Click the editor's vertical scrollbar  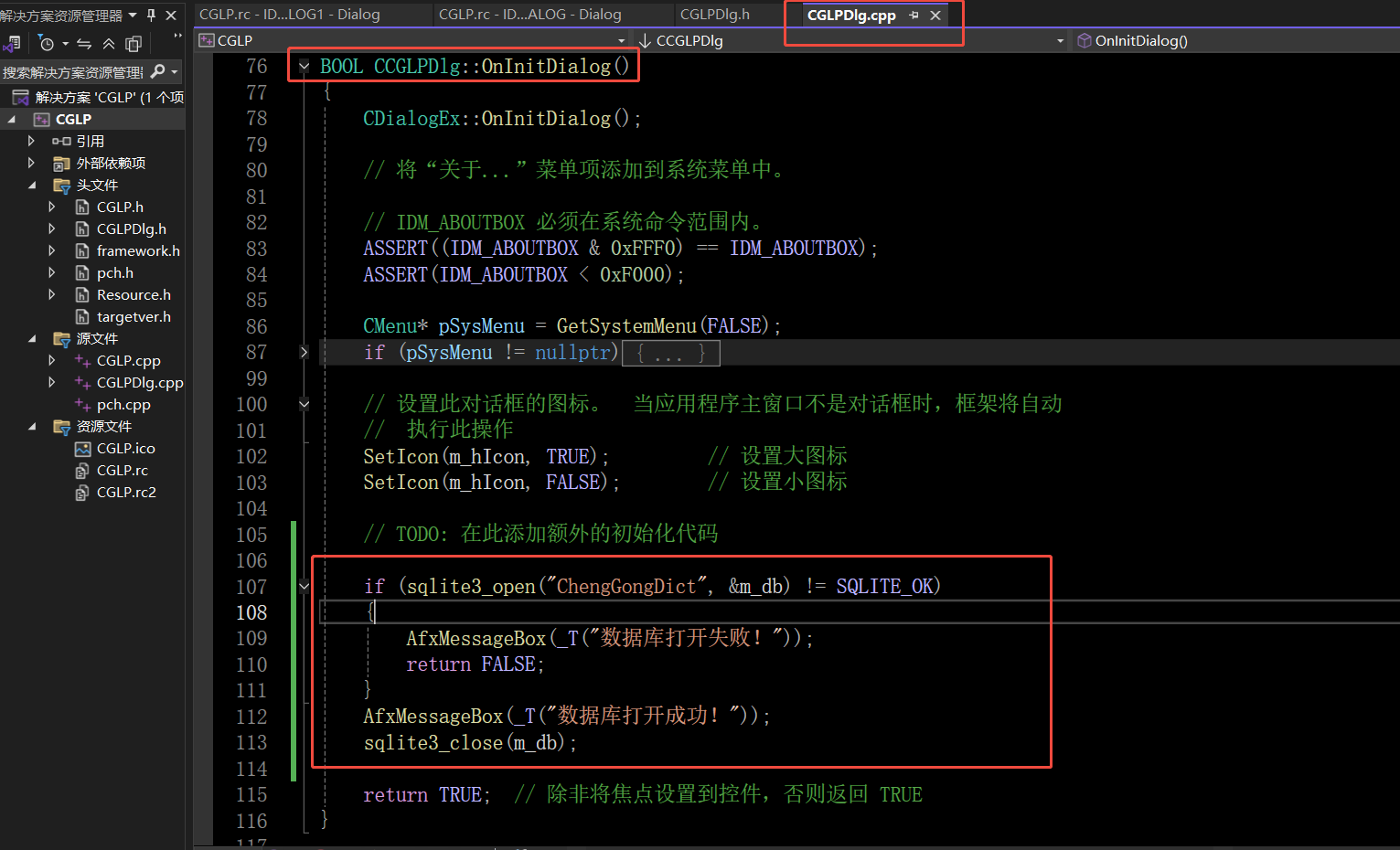(x=1395, y=366)
